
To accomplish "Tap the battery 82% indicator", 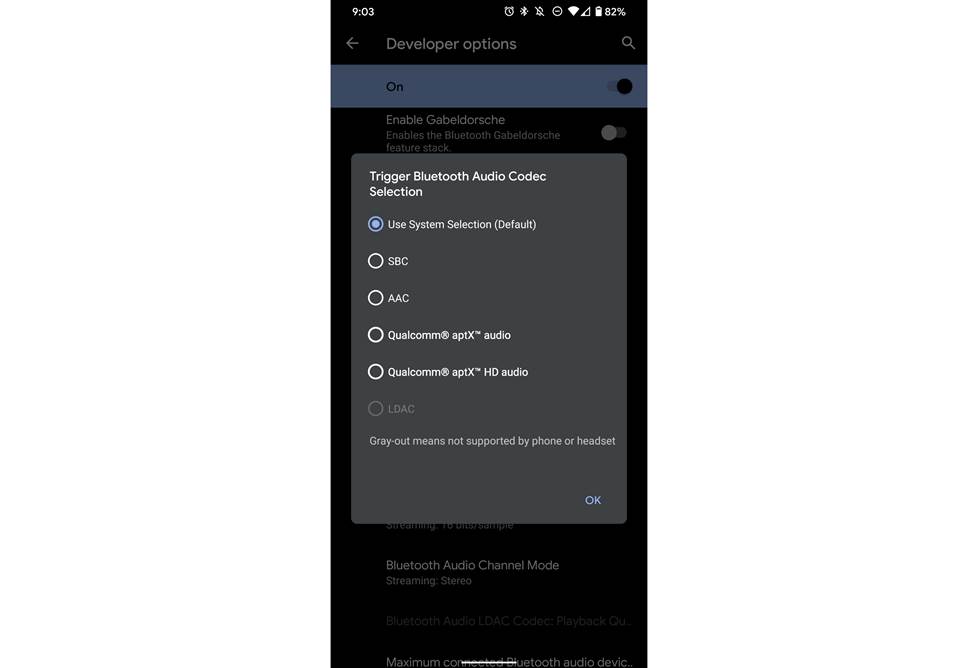I will [609, 11].
